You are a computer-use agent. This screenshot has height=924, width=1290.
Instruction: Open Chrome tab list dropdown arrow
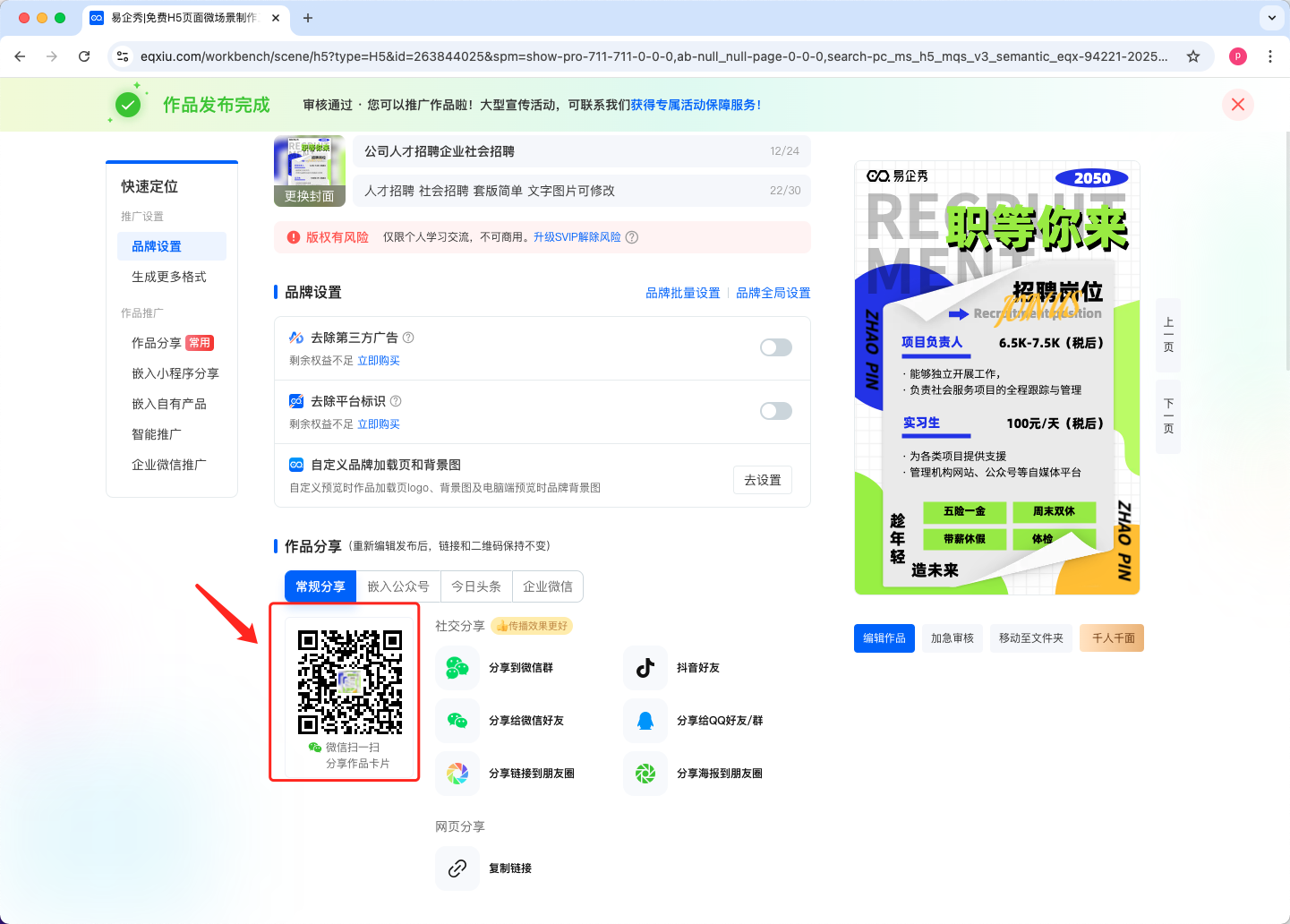tap(1271, 18)
